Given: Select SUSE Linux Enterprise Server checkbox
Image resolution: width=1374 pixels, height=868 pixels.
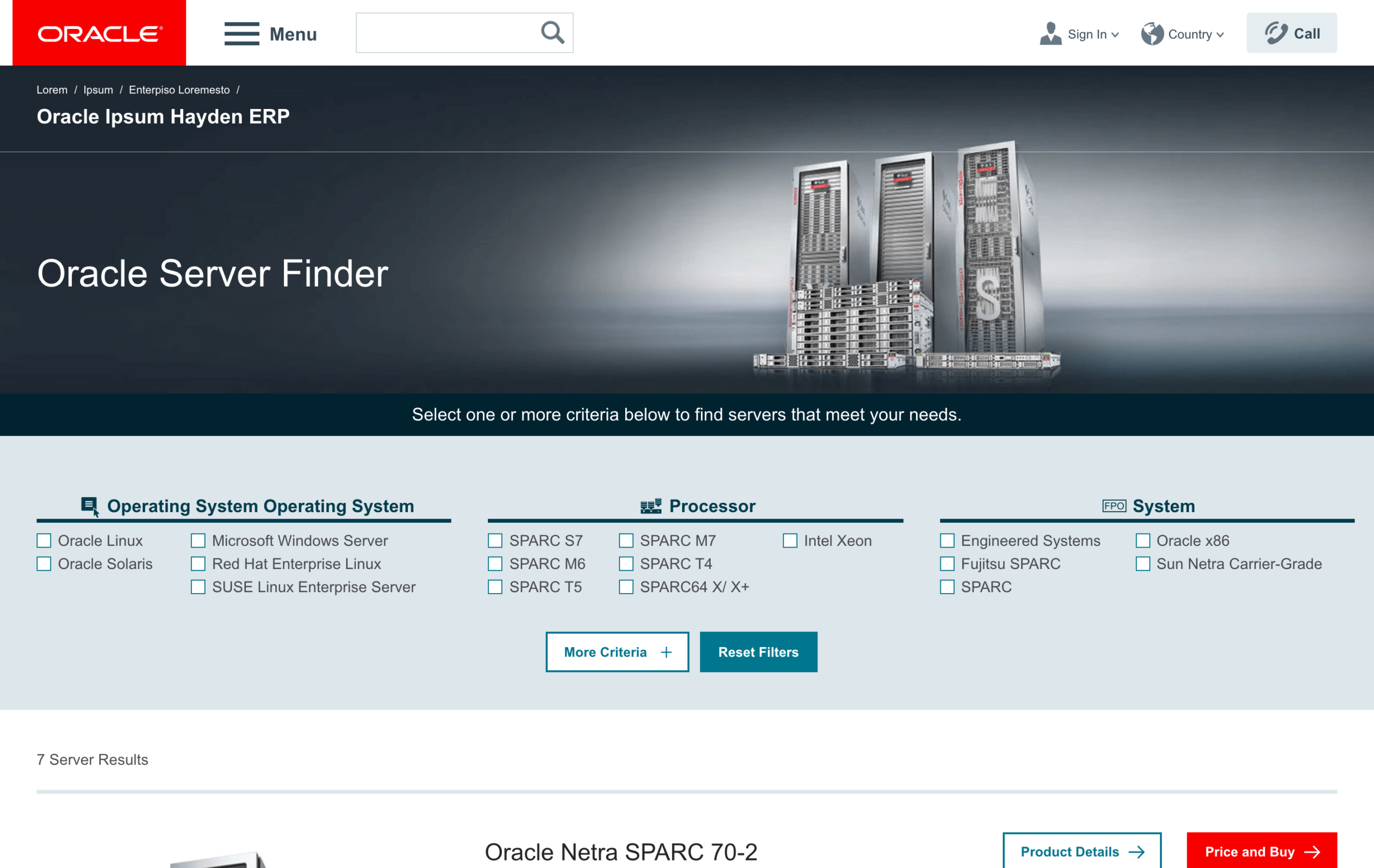Looking at the screenshot, I should point(198,587).
